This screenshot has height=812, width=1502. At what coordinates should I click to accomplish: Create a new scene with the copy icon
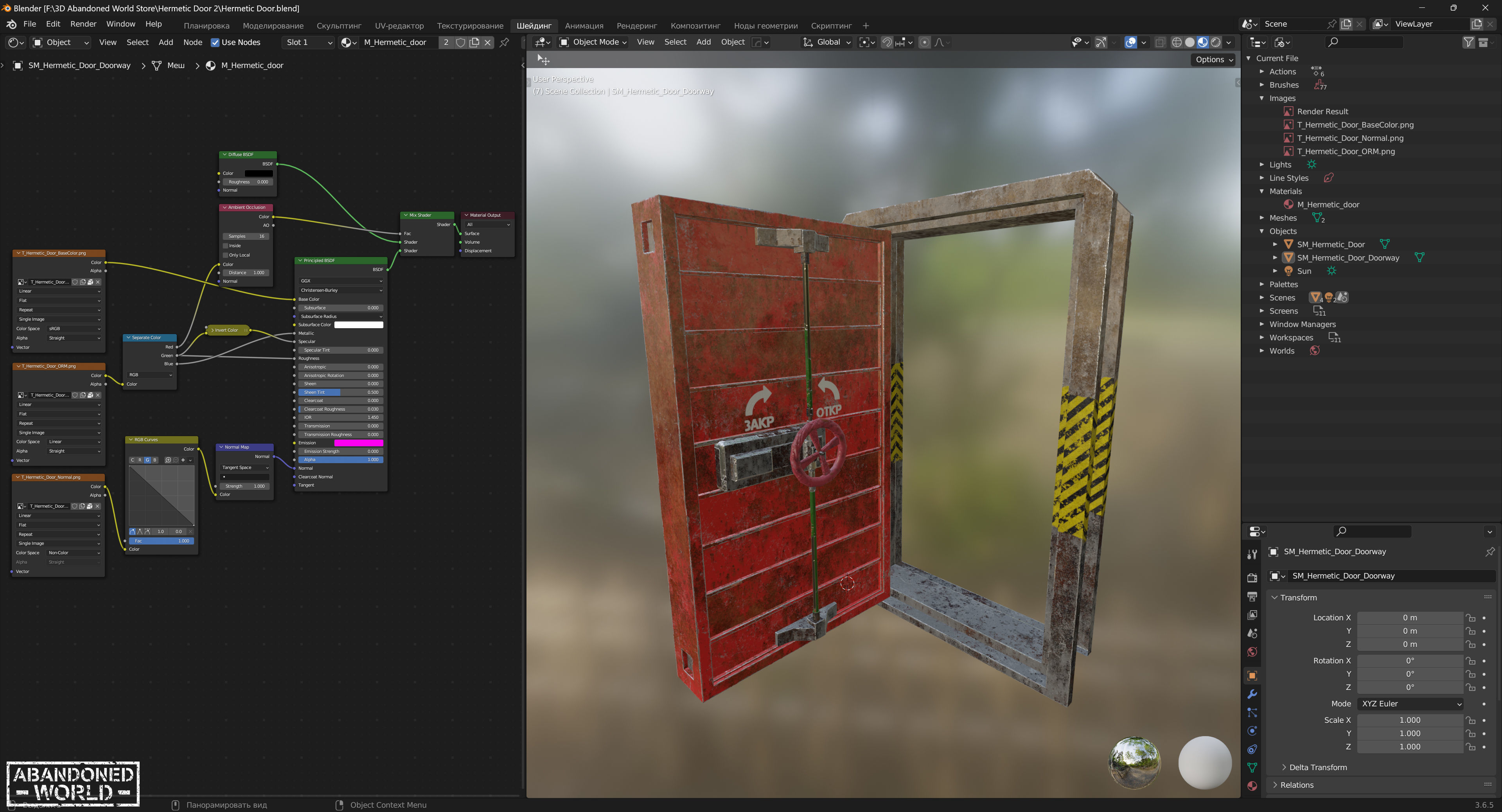tap(1346, 24)
